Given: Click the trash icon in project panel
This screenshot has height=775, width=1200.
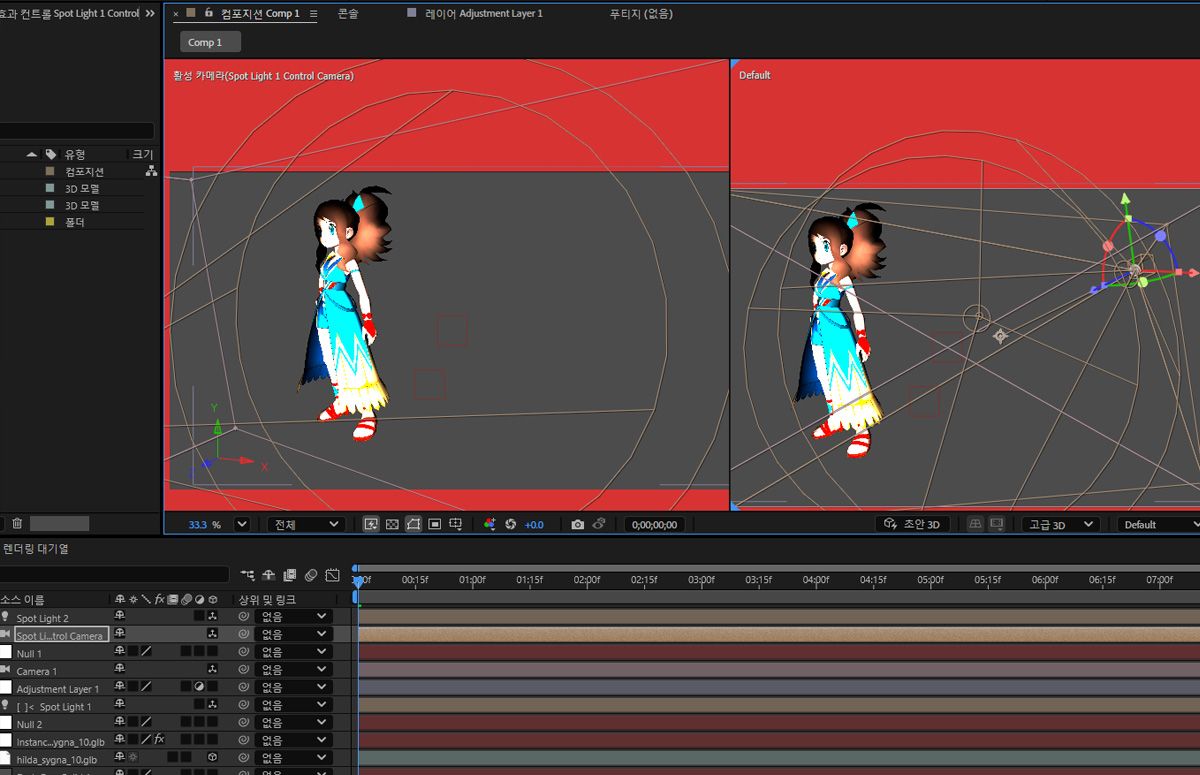Looking at the screenshot, I should coord(17,524).
